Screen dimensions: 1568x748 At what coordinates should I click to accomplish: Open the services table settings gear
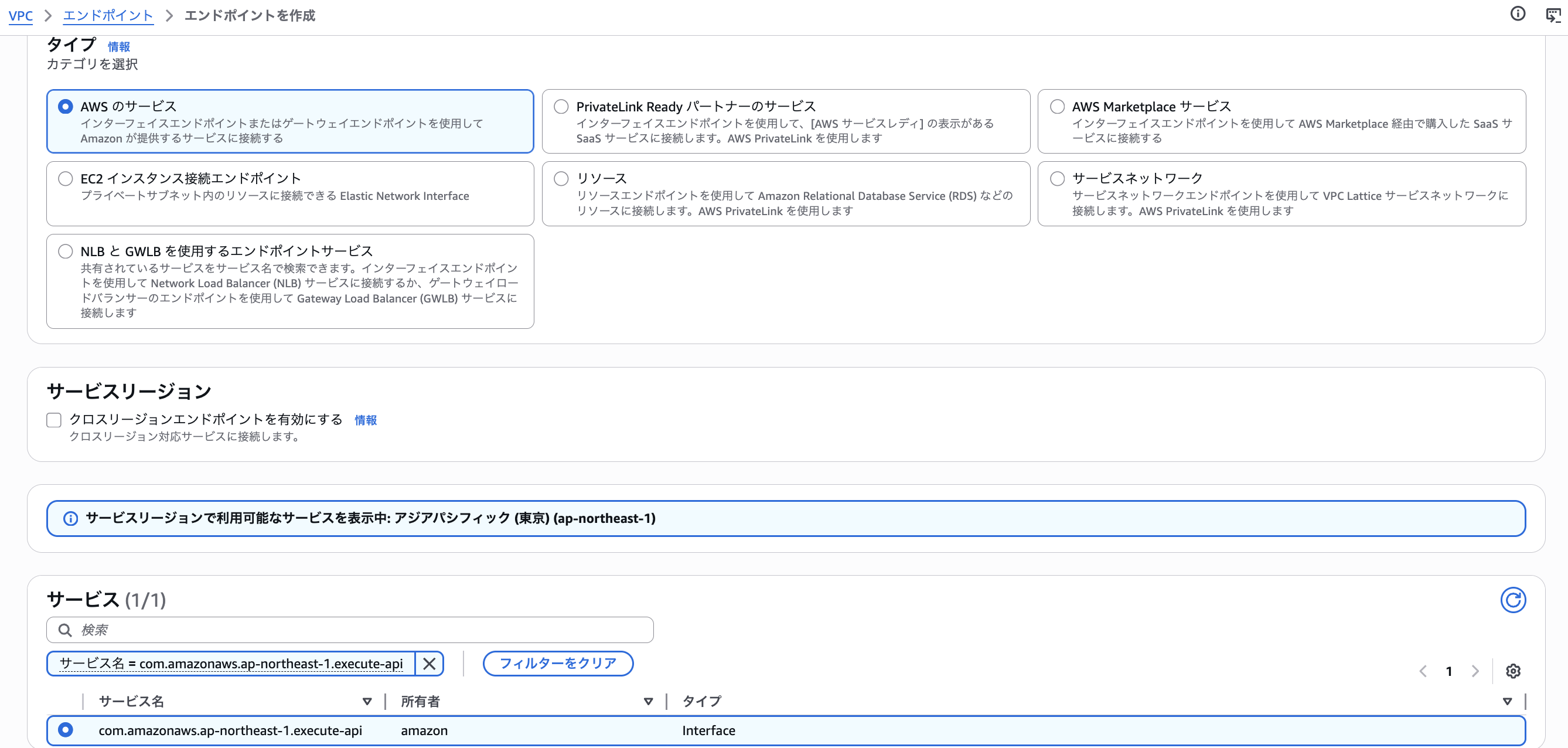coord(1514,671)
